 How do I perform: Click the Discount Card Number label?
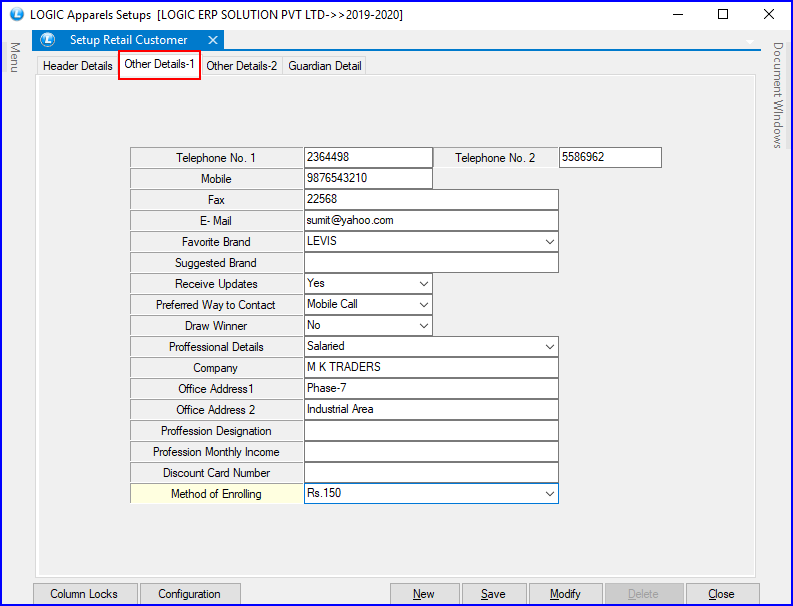(x=216, y=472)
